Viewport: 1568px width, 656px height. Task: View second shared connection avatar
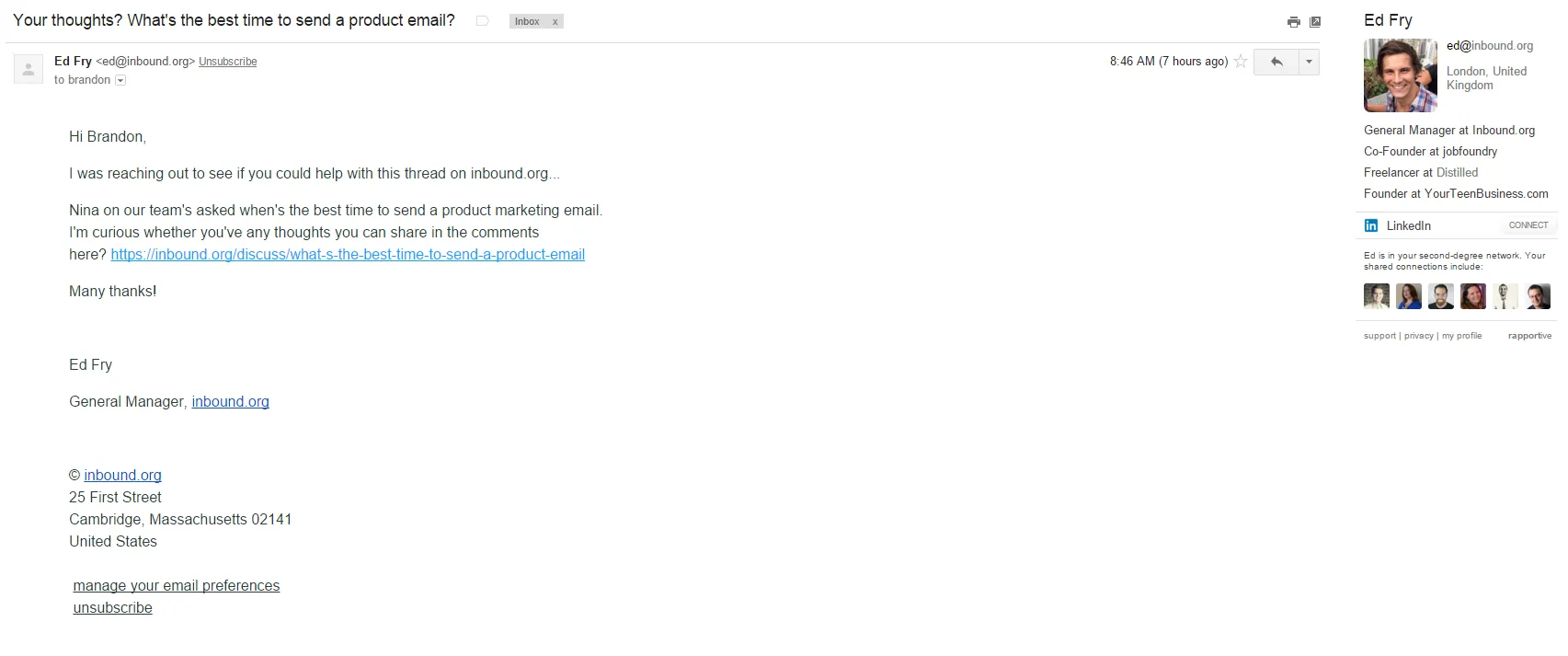click(1409, 296)
